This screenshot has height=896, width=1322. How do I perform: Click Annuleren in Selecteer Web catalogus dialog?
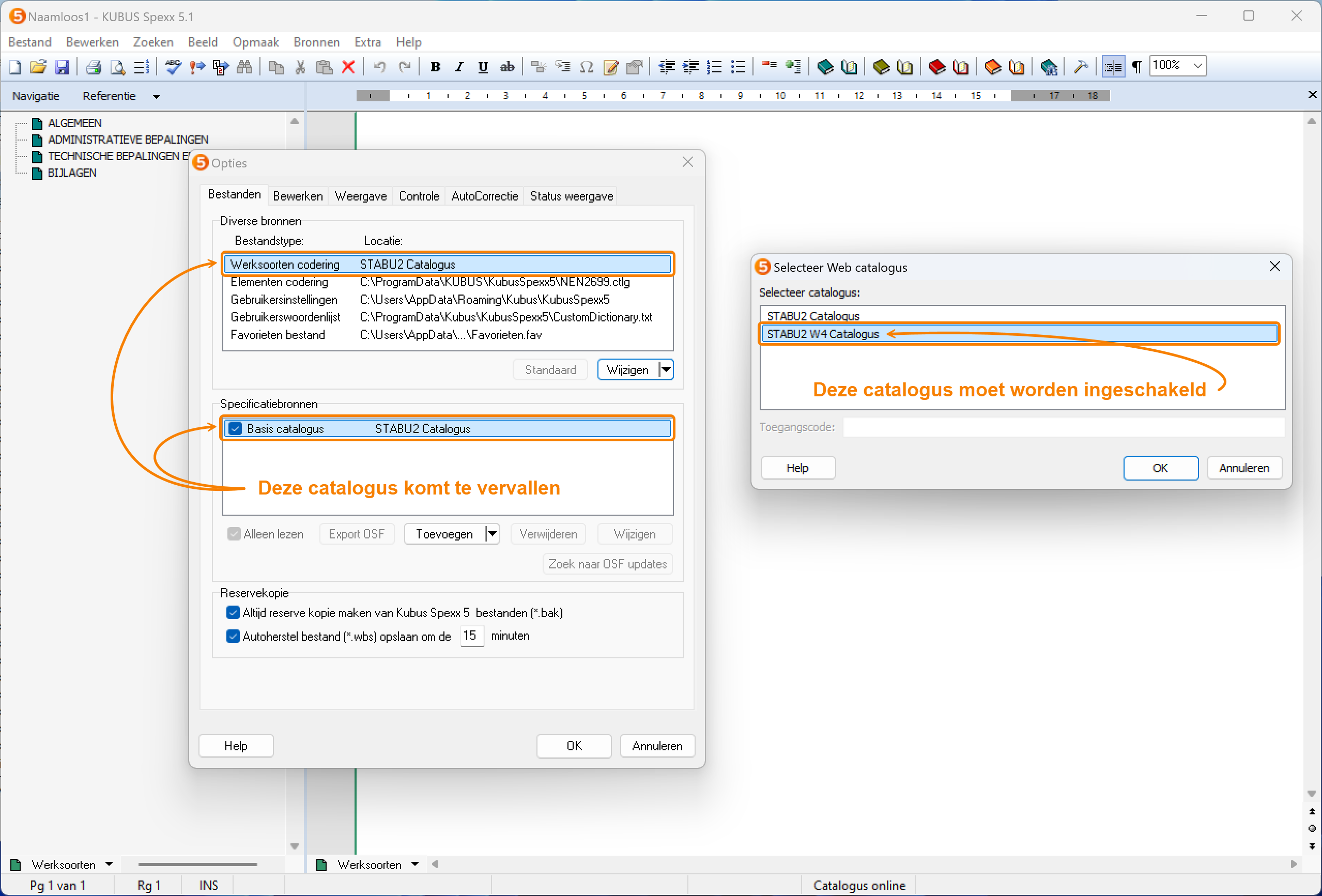tap(1244, 468)
